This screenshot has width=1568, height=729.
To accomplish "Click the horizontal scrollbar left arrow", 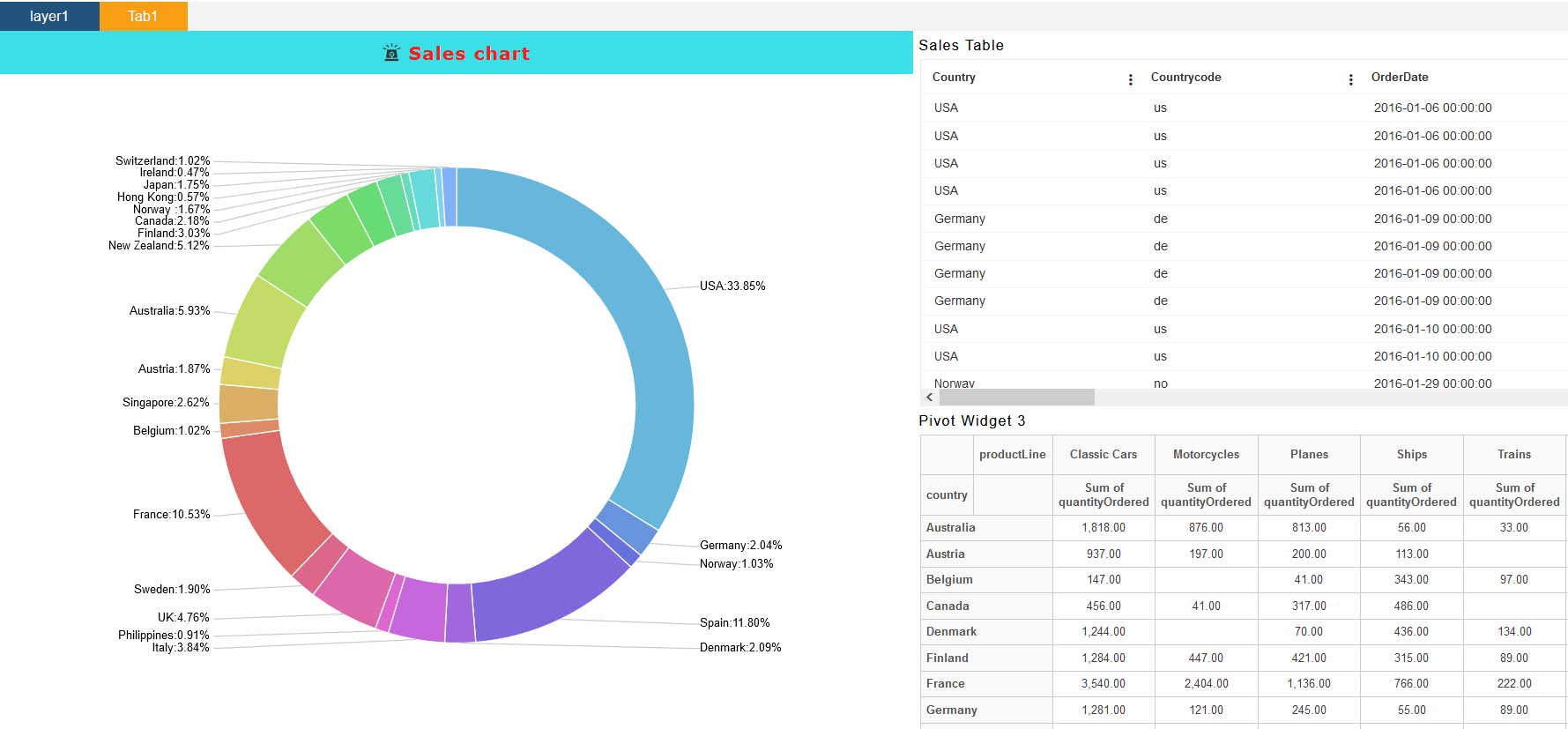I will coord(930,398).
